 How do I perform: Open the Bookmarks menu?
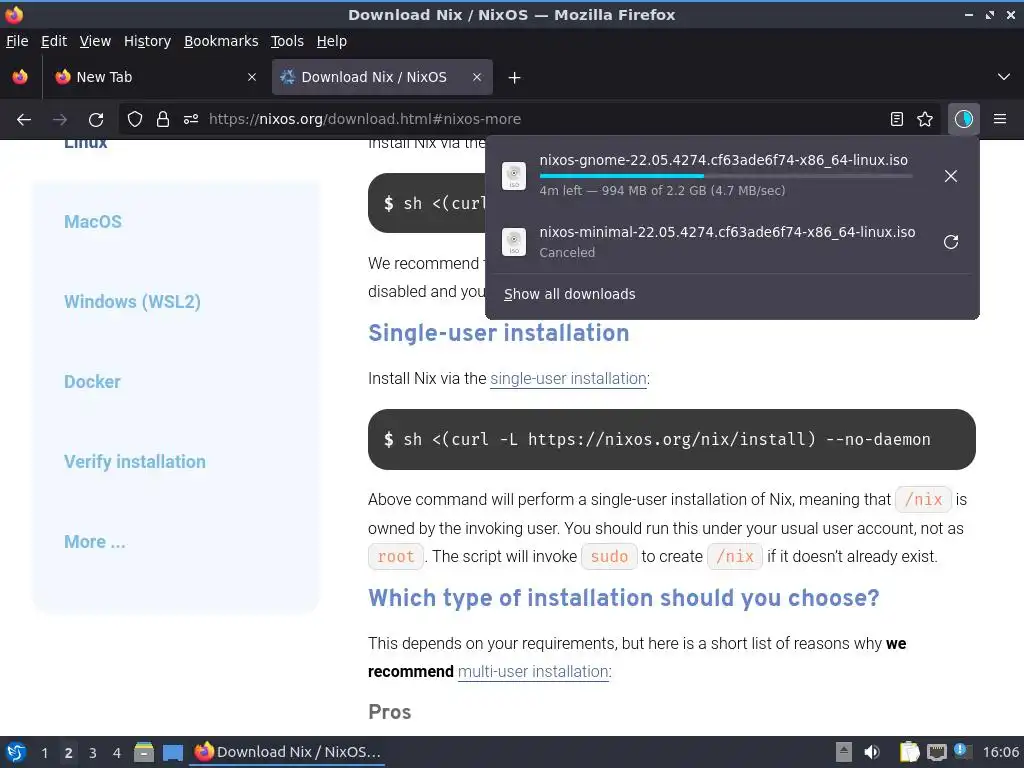pos(221,41)
